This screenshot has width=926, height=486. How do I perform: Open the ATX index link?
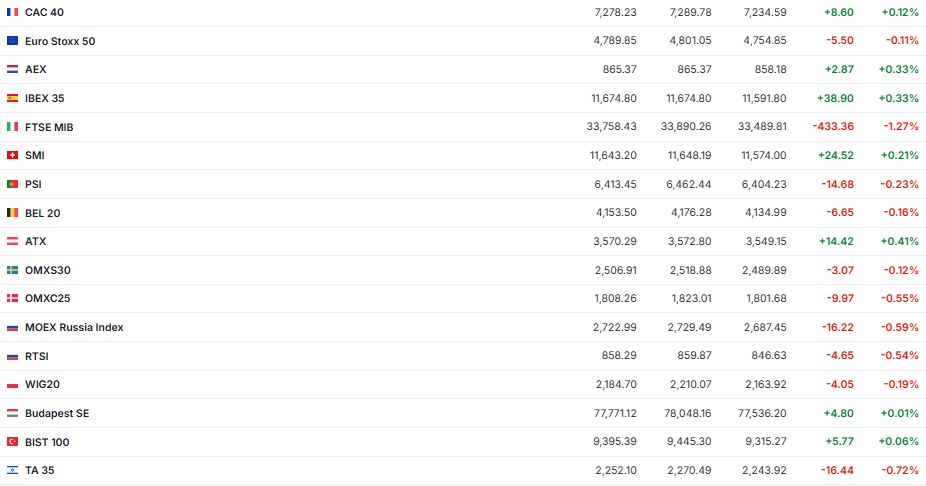(x=36, y=241)
